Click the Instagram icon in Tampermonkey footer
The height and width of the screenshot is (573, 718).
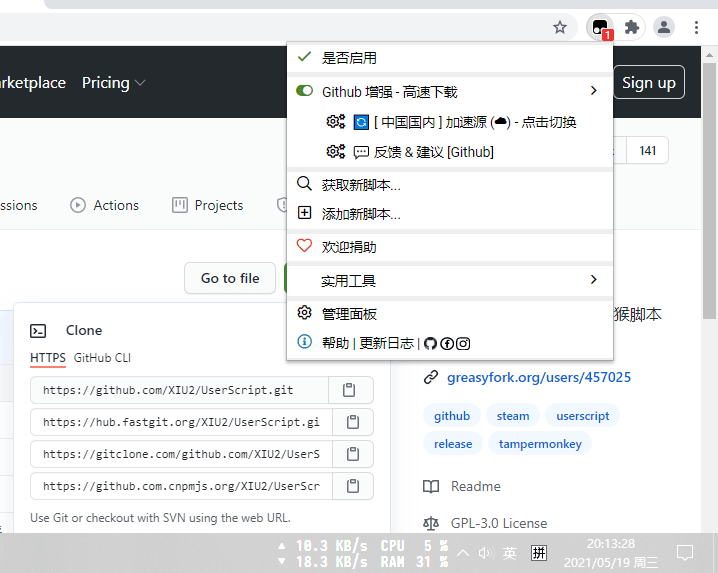[x=463, y=343]
